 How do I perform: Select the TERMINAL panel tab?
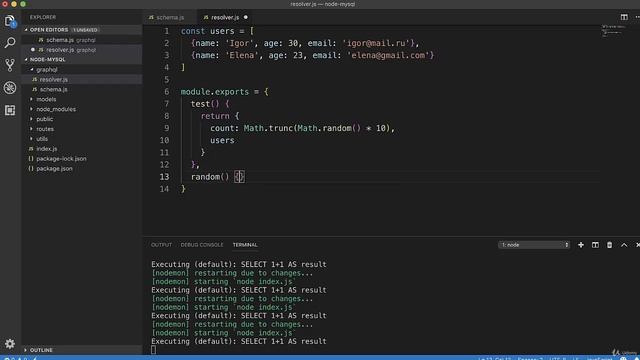(x=245, y=245)
